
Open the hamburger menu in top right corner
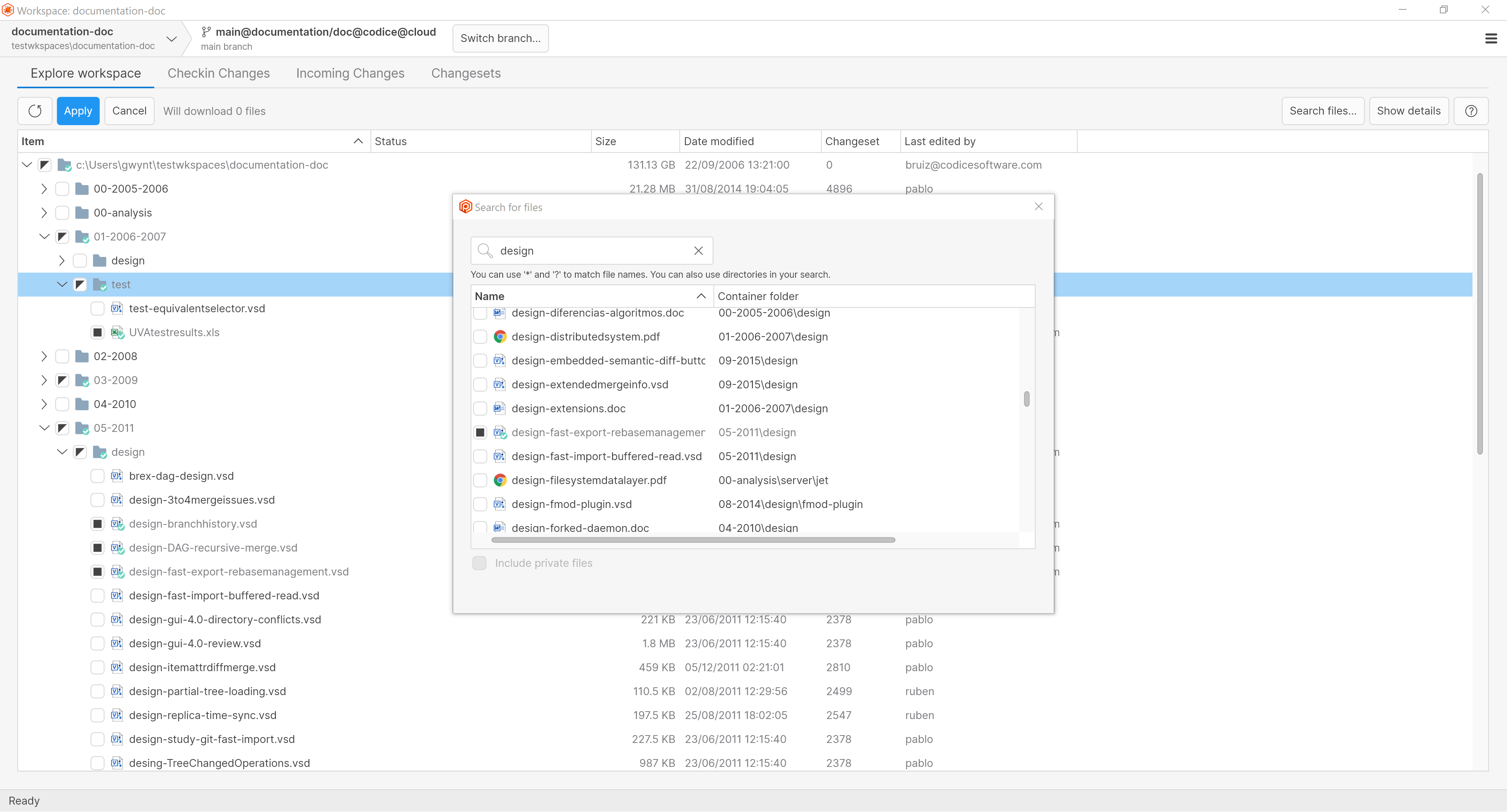tap(1491, 38)
